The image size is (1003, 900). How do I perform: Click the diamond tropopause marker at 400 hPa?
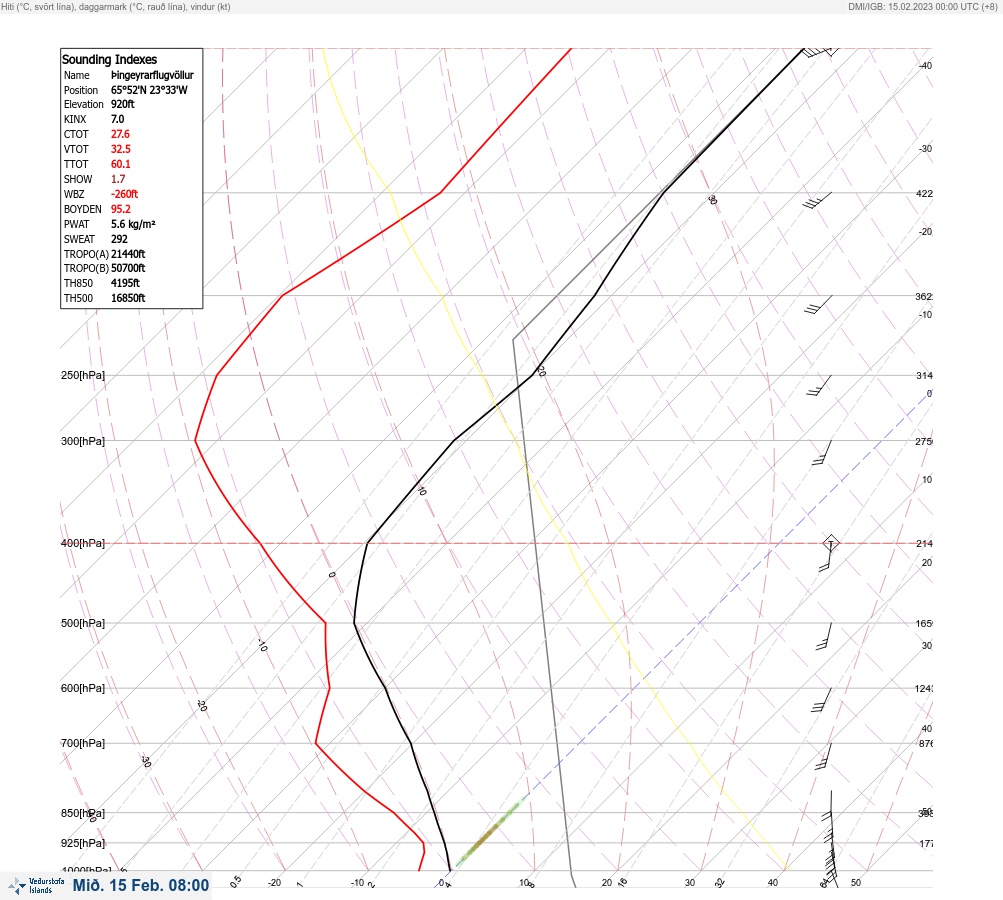(x=830, y=544)
